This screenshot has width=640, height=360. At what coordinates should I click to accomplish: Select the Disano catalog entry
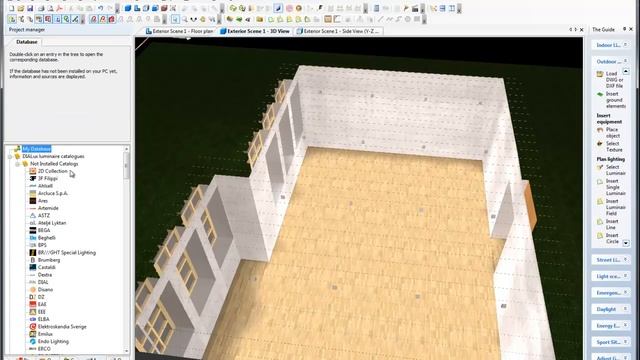45,289
